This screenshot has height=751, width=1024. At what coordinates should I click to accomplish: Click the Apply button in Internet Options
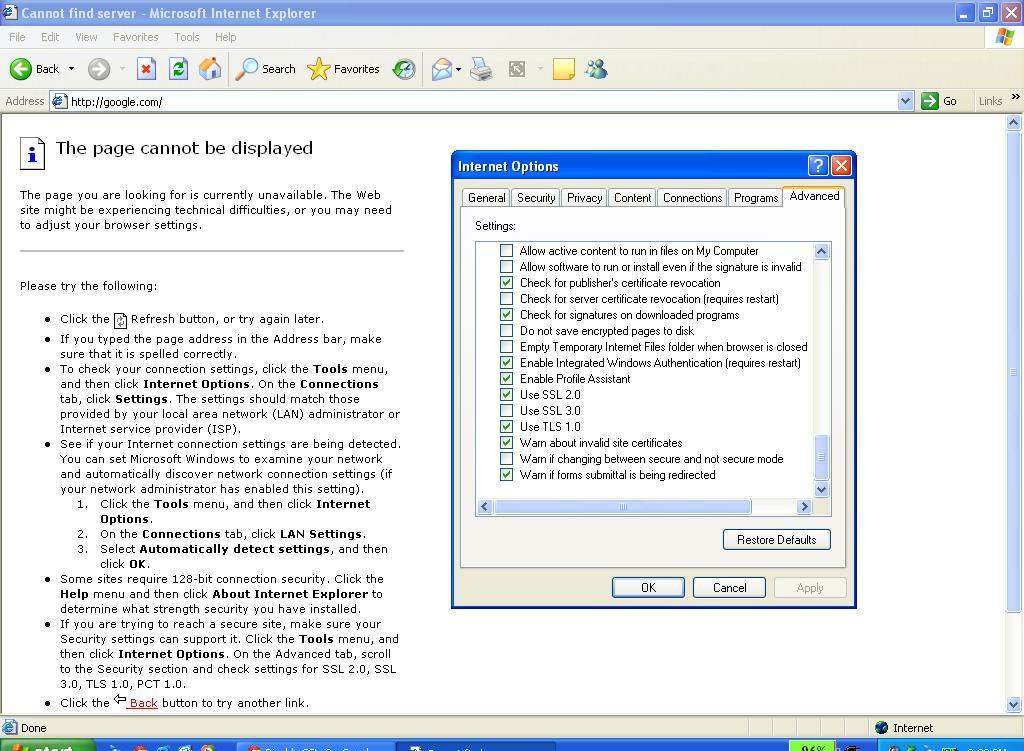[810, 588]
